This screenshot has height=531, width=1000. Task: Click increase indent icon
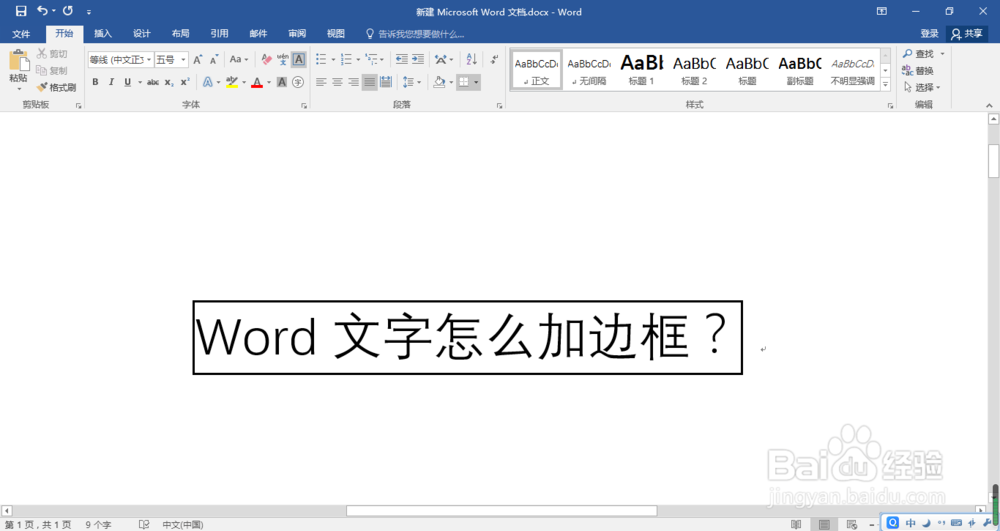point(418,59)
